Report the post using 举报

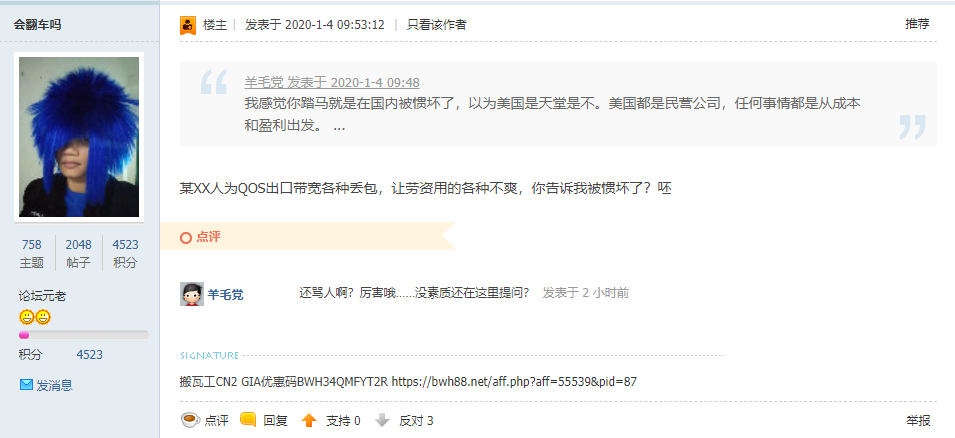tap(918, 420)
